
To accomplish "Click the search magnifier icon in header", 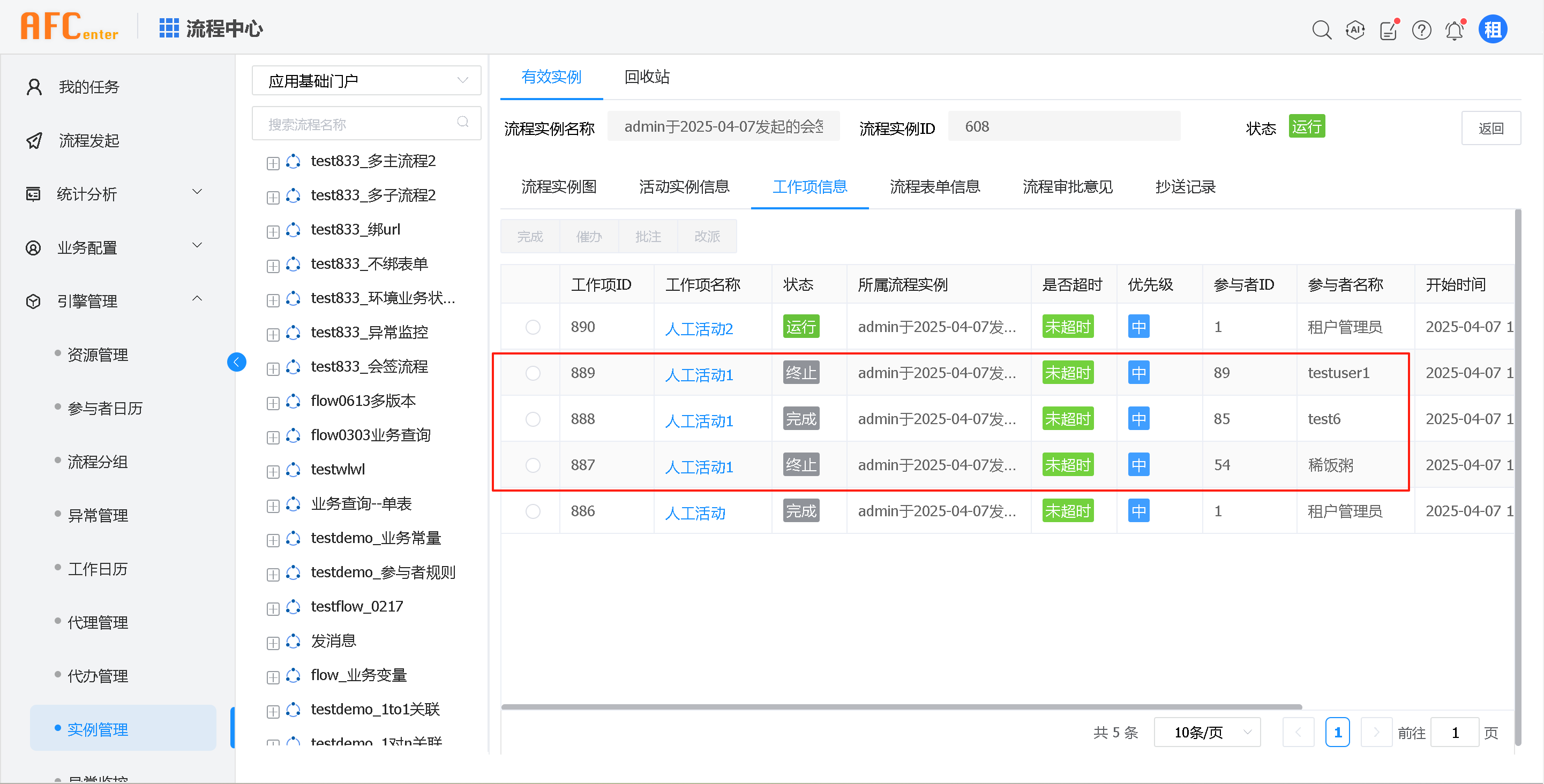I will [1321, 29].
